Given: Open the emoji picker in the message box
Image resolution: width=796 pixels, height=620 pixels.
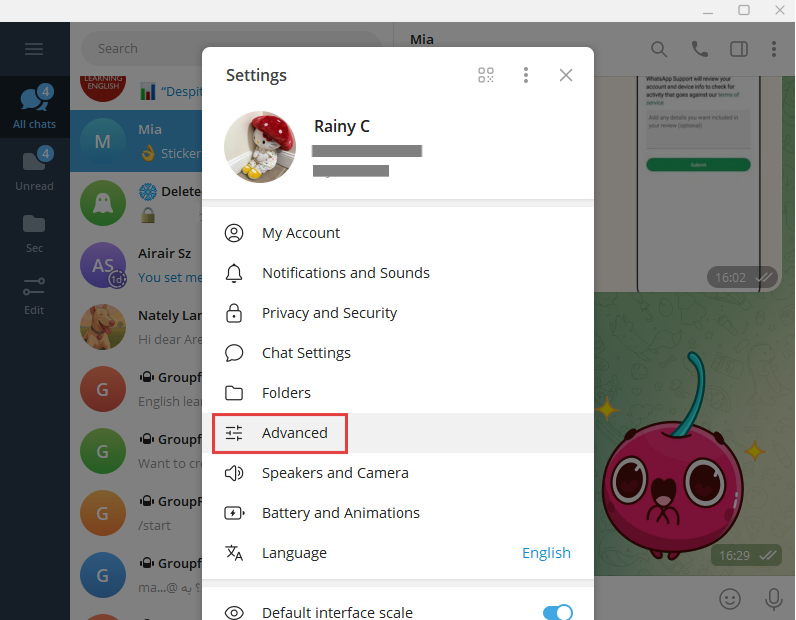Looking at the screenshot, I should (x=730, y=599).
